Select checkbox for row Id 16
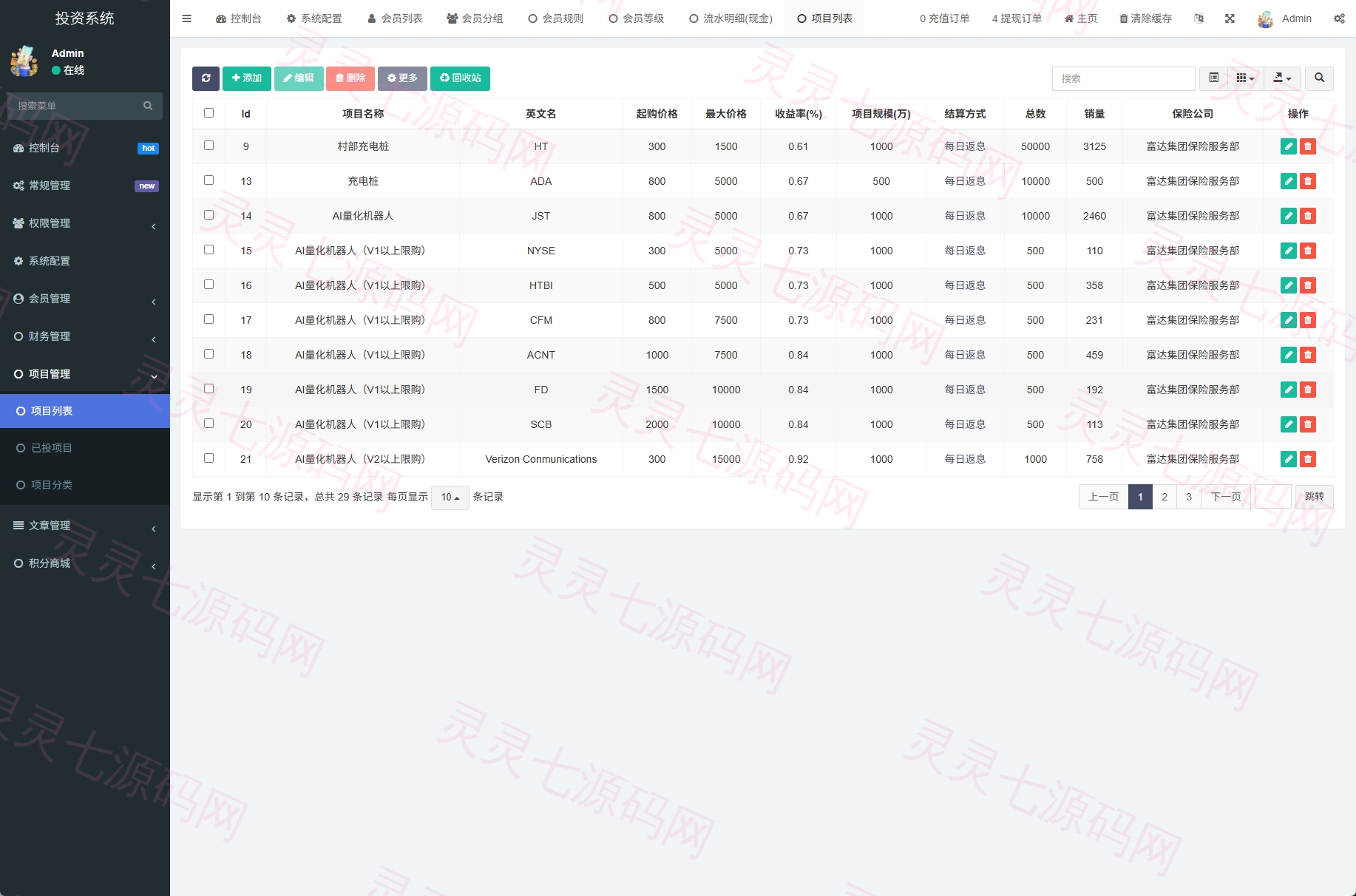This screenshot has width=1356, height=896. point(209,285)
